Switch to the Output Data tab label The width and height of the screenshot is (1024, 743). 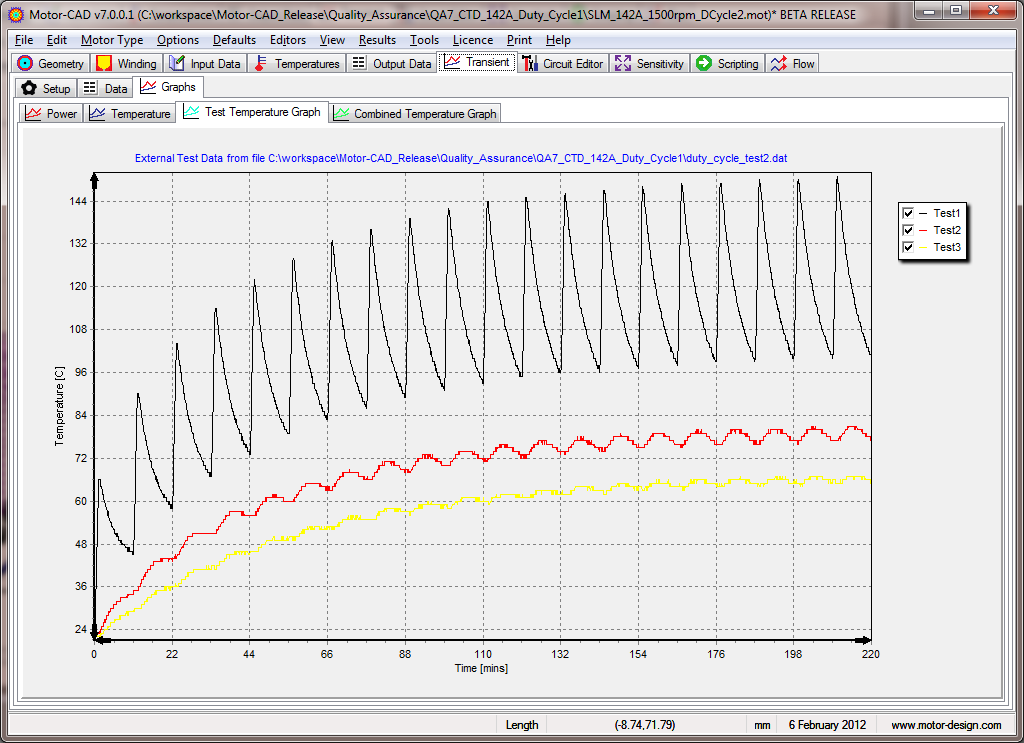pyautogui.click(x=402, y=63)
